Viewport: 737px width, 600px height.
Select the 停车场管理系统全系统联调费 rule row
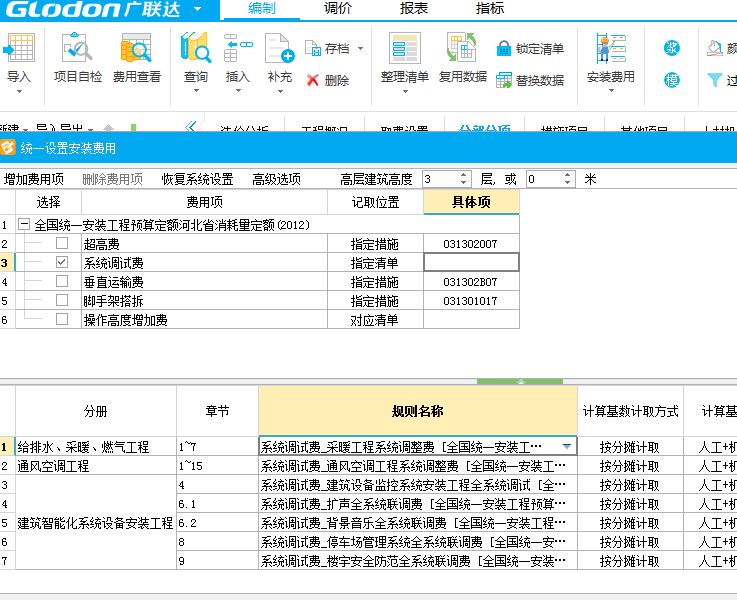tap(418, 542)
